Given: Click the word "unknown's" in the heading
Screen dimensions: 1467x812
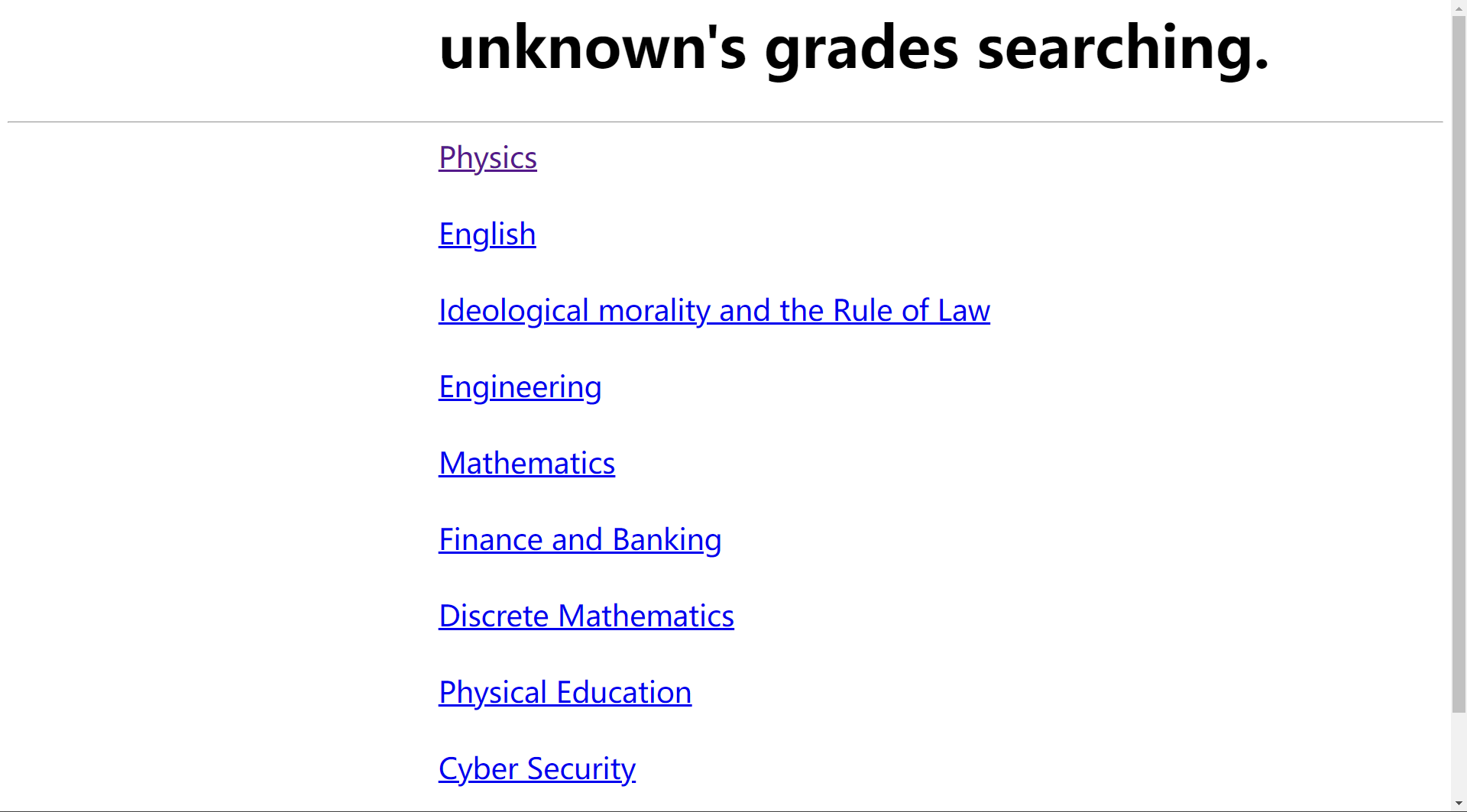Looking at the screenshot, I should click(592, 48).
